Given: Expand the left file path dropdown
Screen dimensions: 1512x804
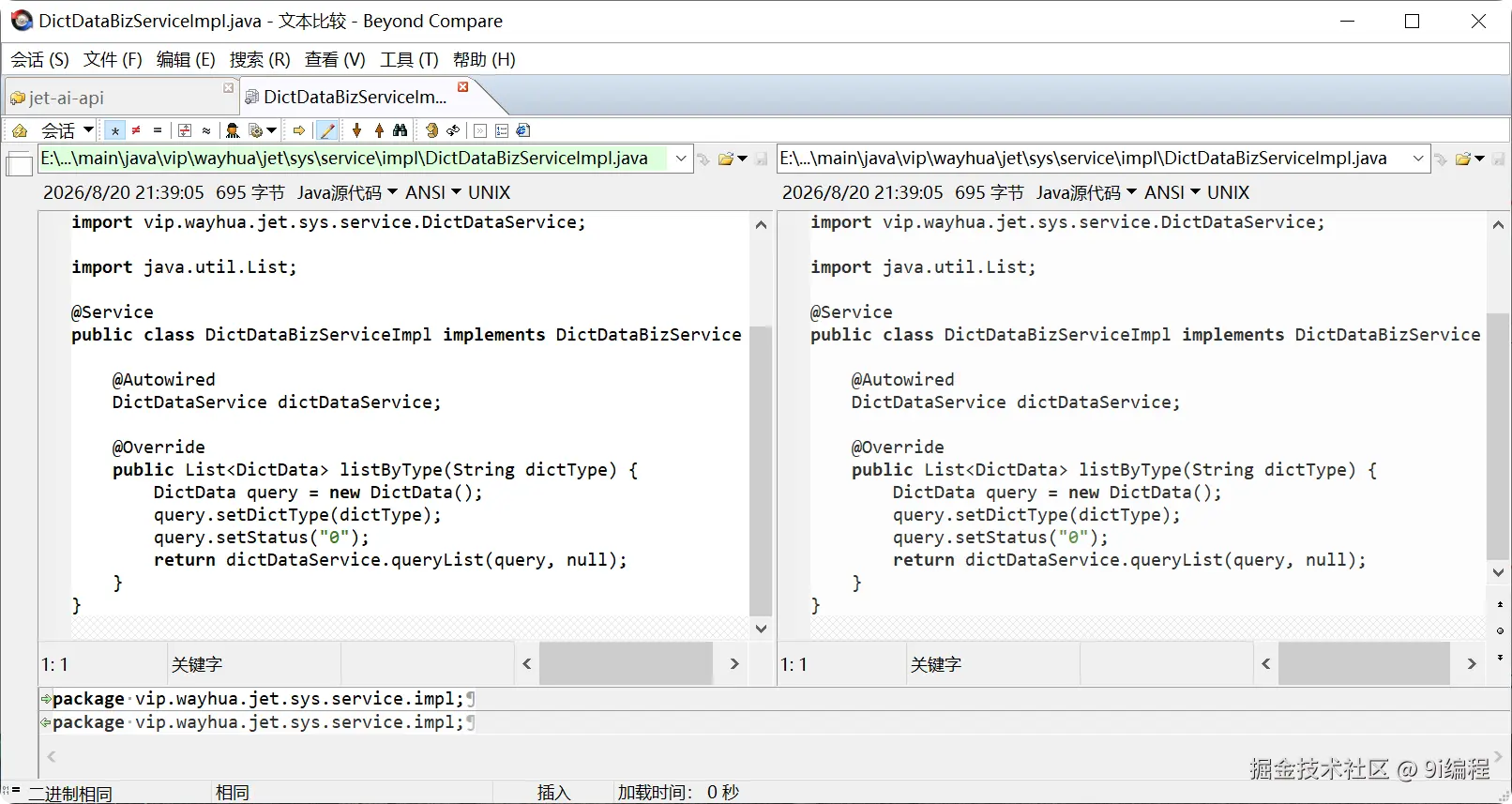Looking at the screenshot, I should tap(681, 159).
